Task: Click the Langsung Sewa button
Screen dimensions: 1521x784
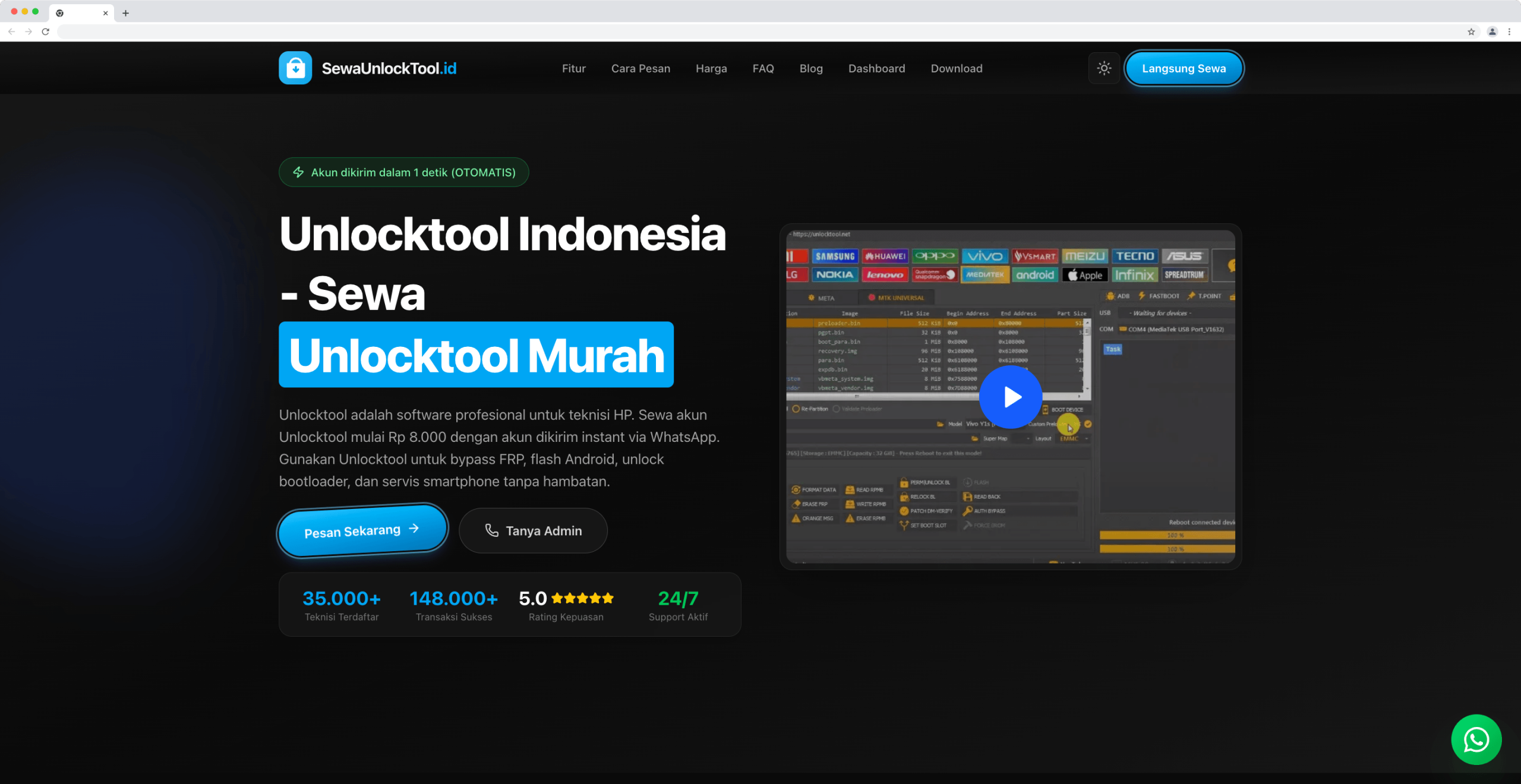Action: click(x=1184, y=68)
